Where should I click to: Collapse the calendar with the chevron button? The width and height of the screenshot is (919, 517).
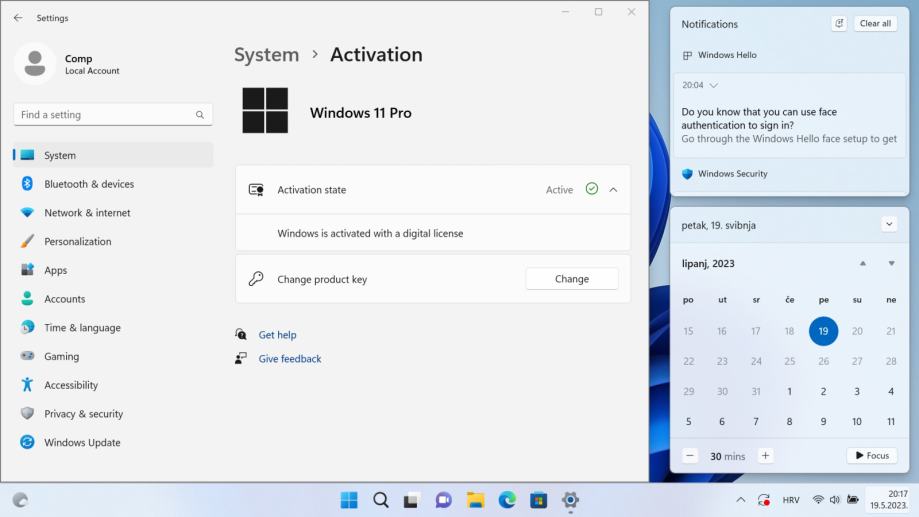coord(889,224)
